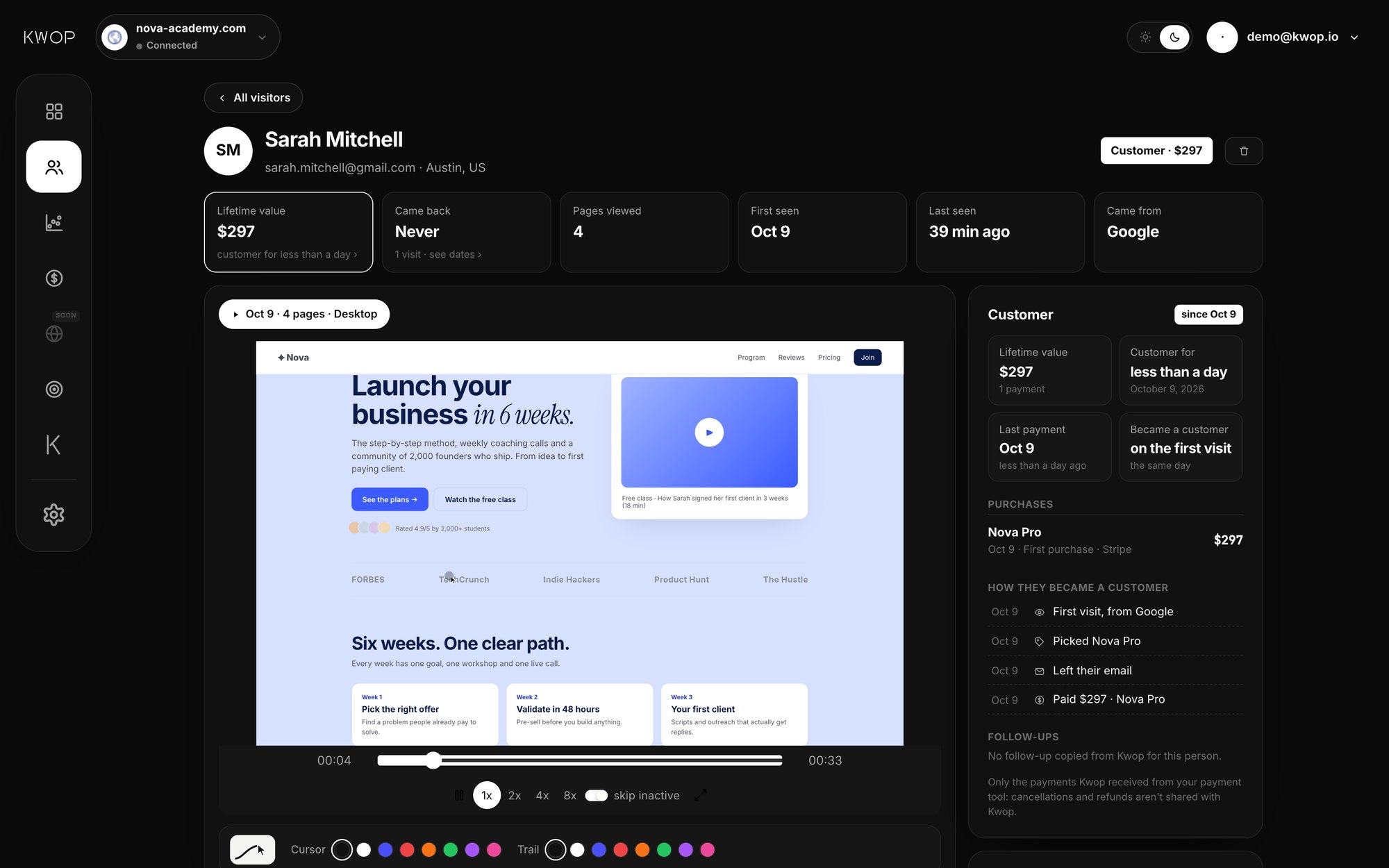Open the target goals icon in sidebar

point(53,389)
